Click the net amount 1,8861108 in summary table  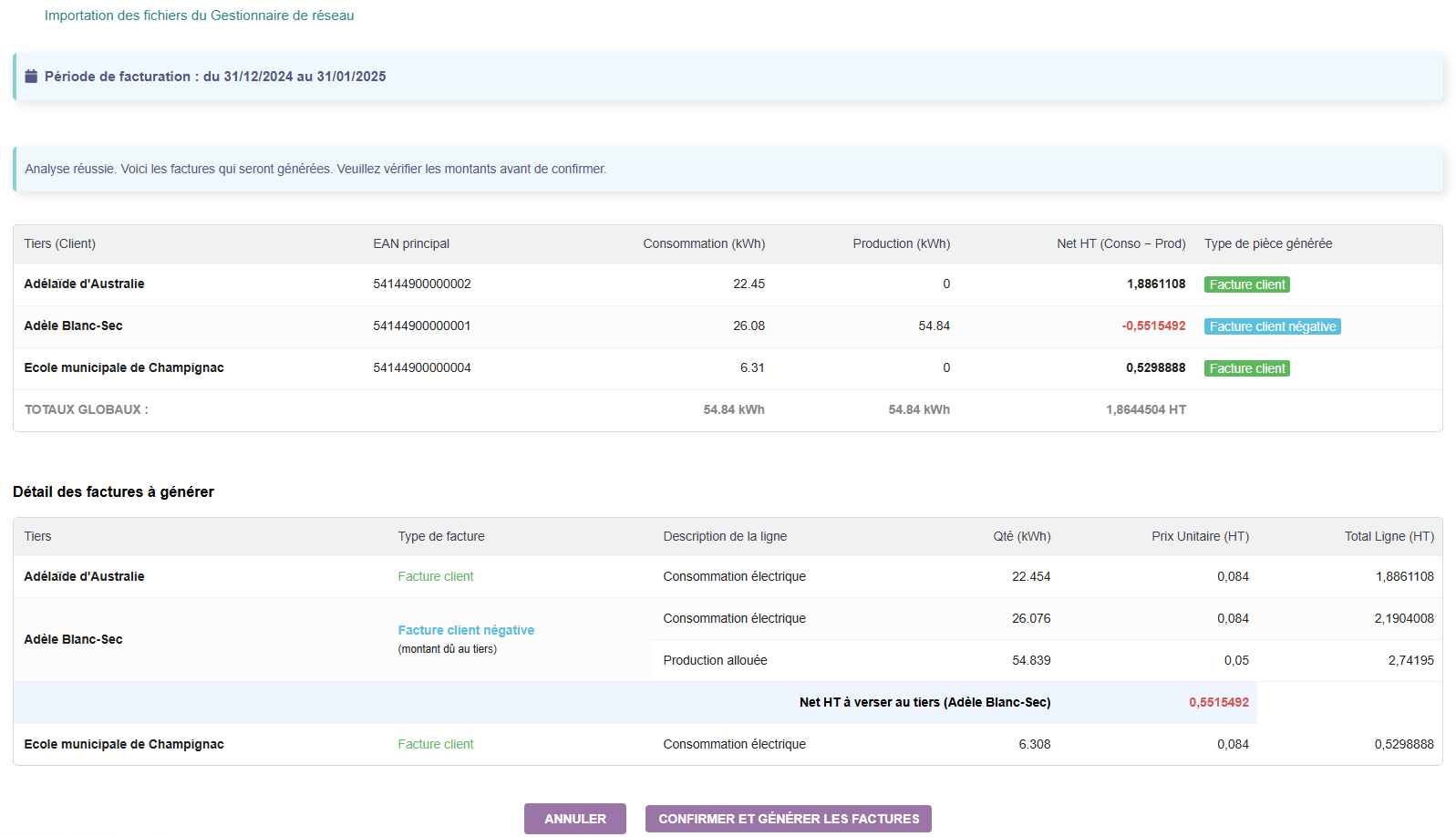(1156, 284)
